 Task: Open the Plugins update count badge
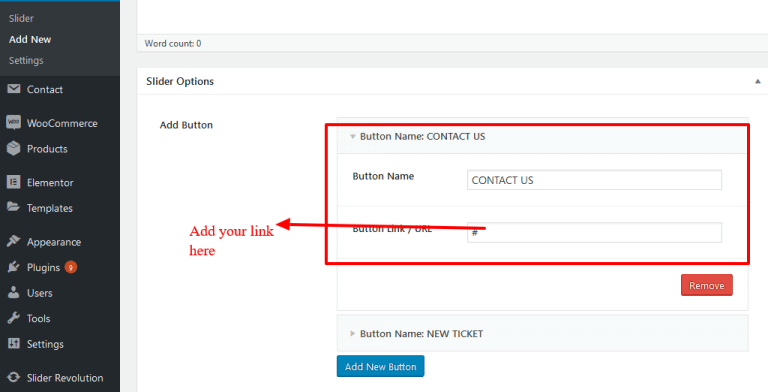(x=71, y=267)
